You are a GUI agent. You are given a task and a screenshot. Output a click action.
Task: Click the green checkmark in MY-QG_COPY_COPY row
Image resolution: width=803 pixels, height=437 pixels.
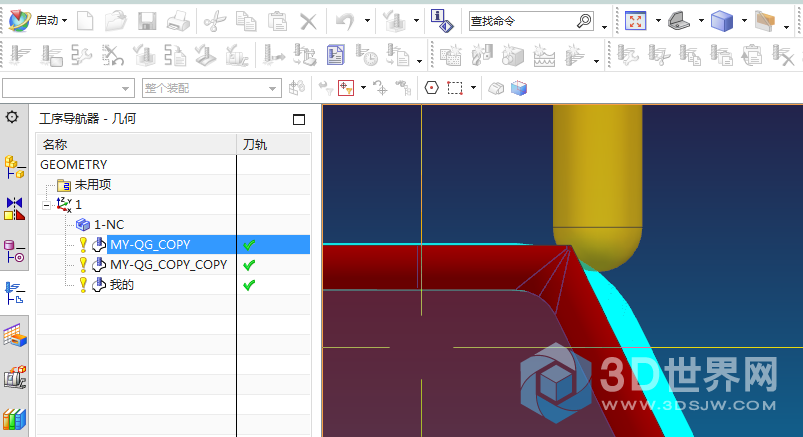pos(249,265)
